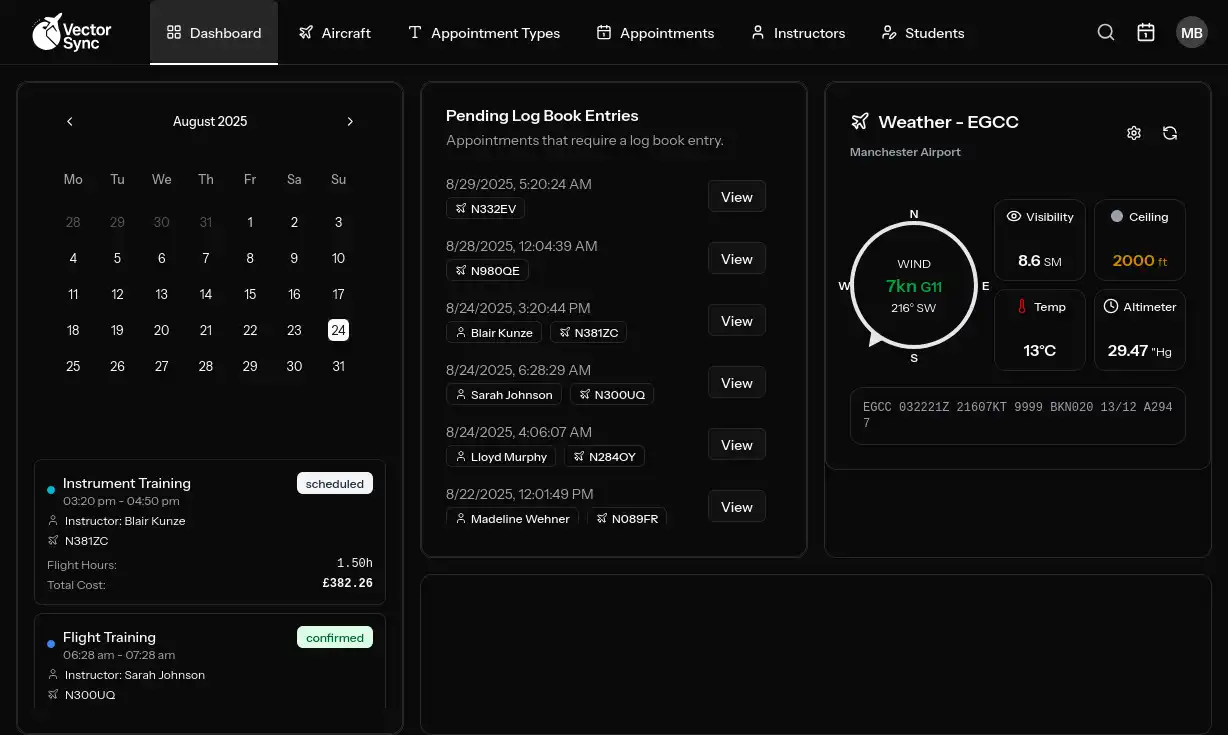The height and width of the screenshot is (735, 1228).
Task: Refresh the EGCC weather data
Action: pyautogui.click(x=1170, y=133)
